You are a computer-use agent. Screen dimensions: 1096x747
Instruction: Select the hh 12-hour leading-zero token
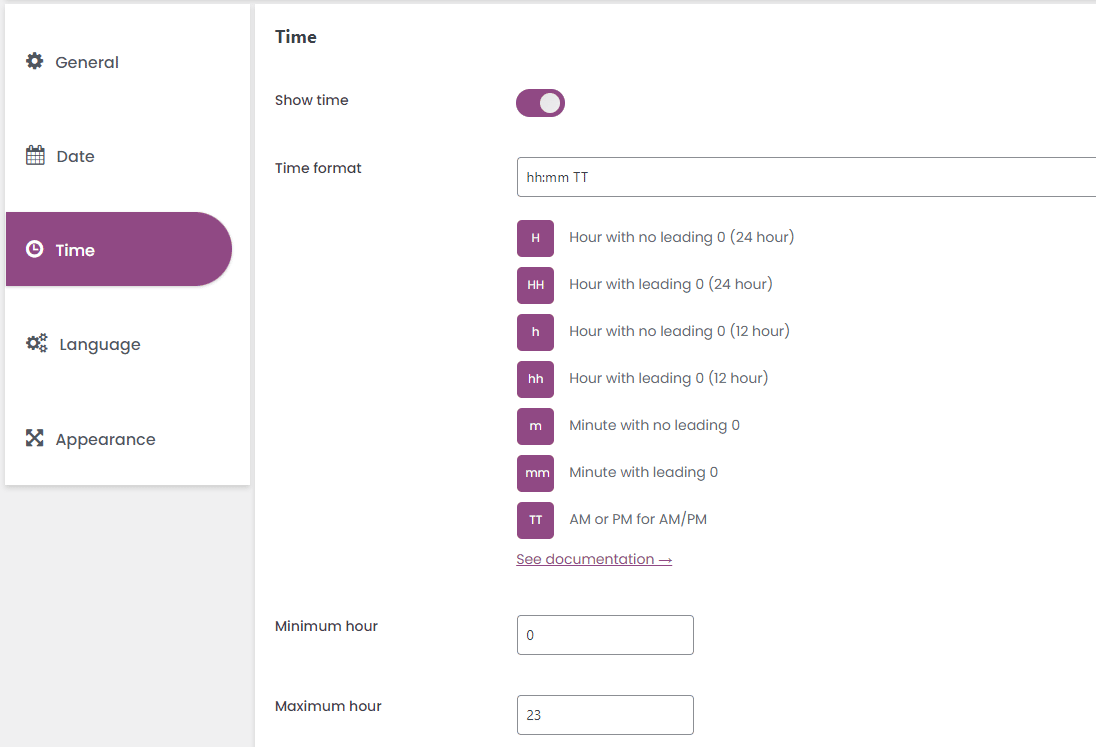click(535, 379)
